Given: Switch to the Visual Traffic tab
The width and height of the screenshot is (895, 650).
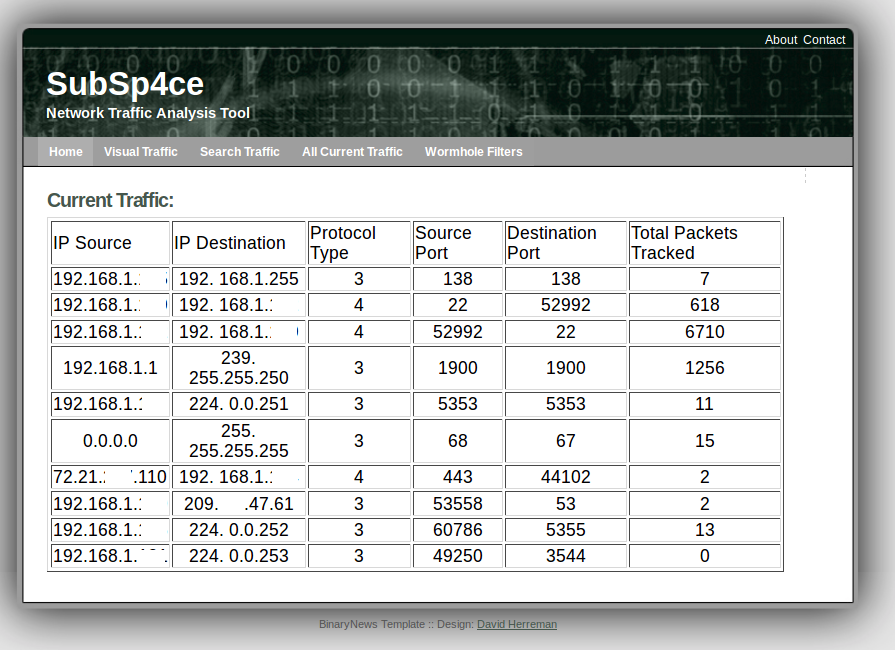Looking at the screenshot, I should tap(140, 152).
